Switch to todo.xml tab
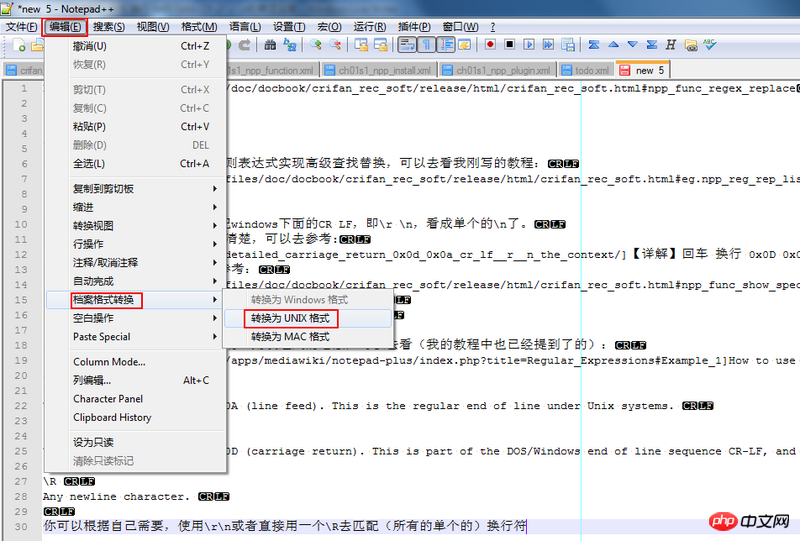Screen dimensions: 800x541 586,70
